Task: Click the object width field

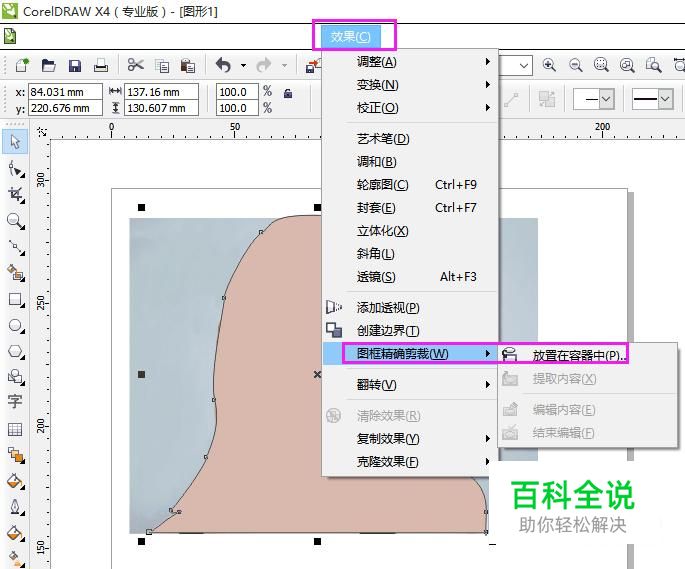Action: (161, 92)
